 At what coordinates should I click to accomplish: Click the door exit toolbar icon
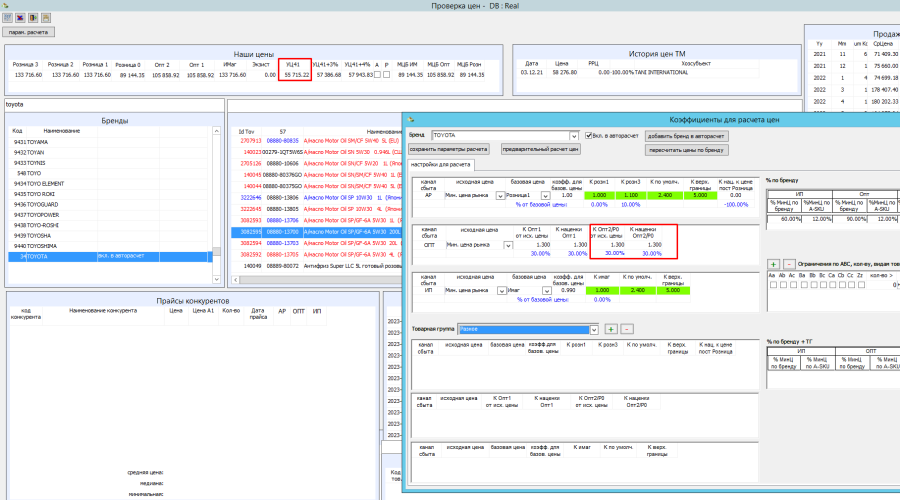pos(33,18)
